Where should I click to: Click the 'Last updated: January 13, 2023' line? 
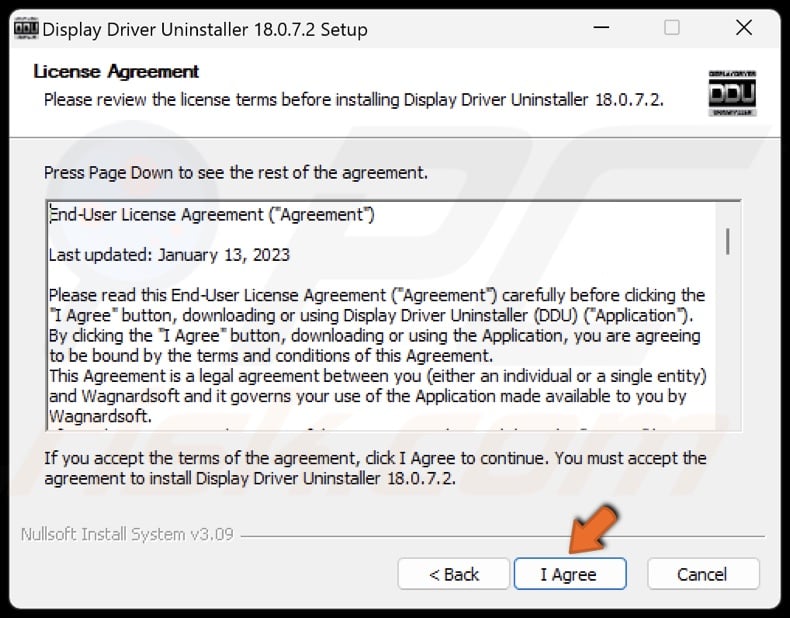(169, 255)
